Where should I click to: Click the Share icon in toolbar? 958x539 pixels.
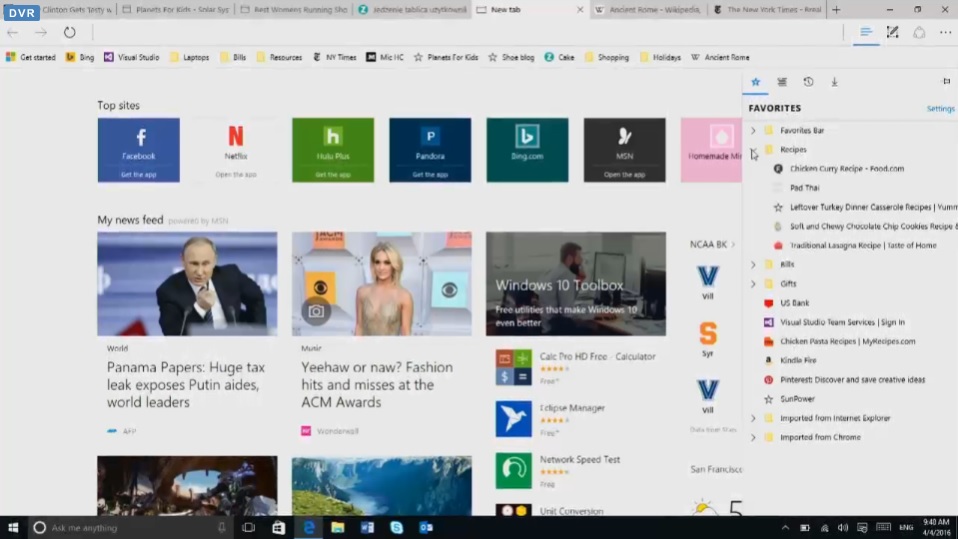[x=919, y=32]
